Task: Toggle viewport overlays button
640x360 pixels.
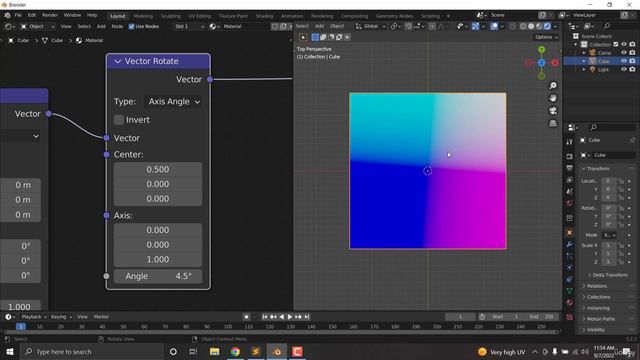Action: (x=494, y=26)
